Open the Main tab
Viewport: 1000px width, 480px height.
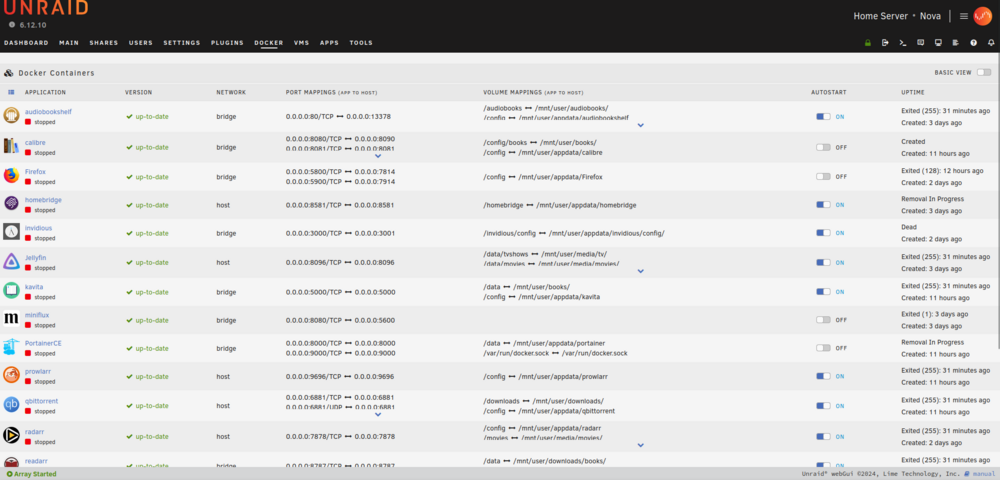tap(69, 43)
